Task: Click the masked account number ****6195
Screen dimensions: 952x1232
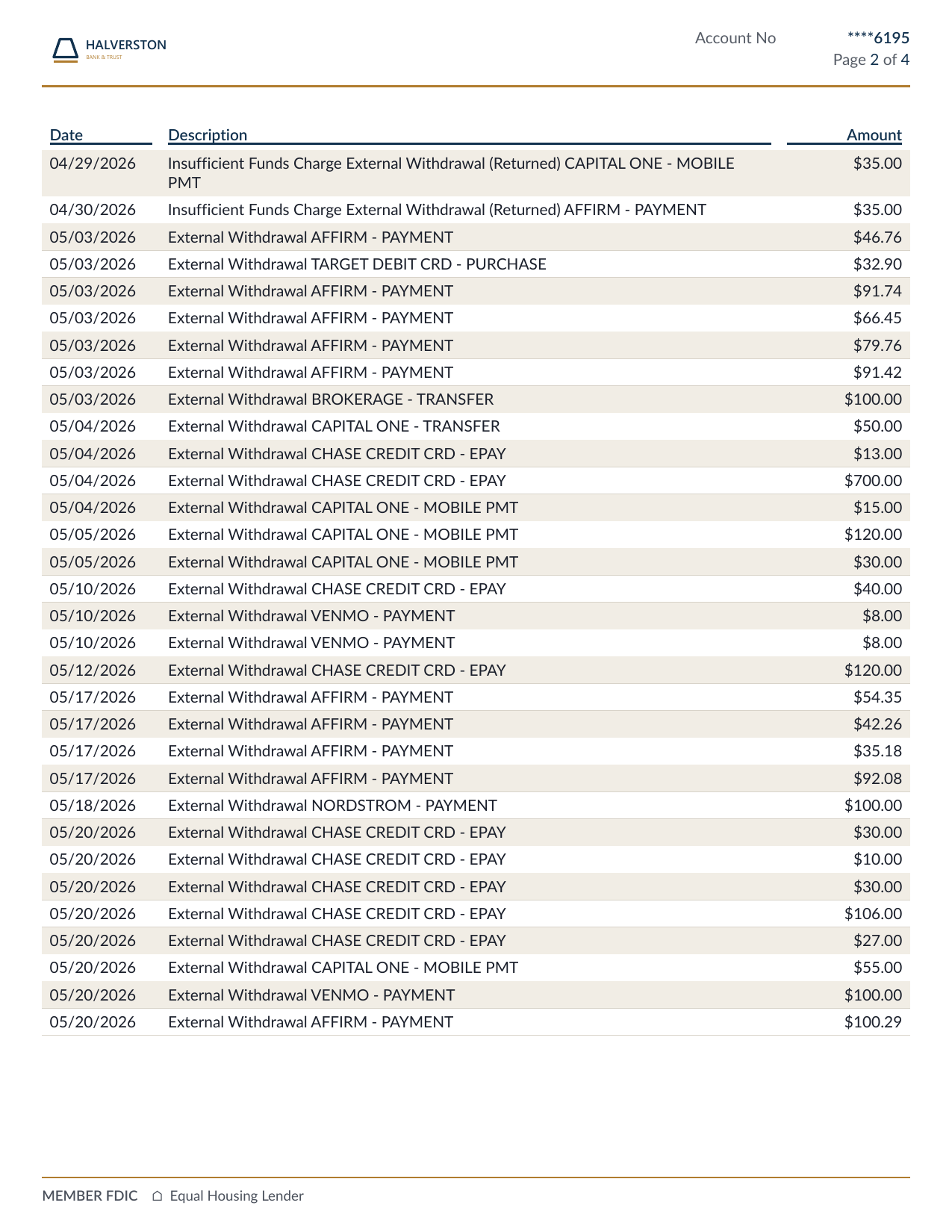Action: click(x=878, y=38)
